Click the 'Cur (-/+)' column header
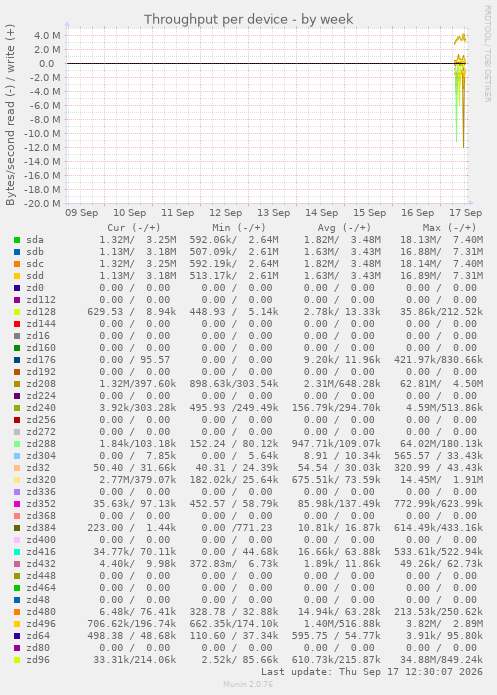 [134, 228]
